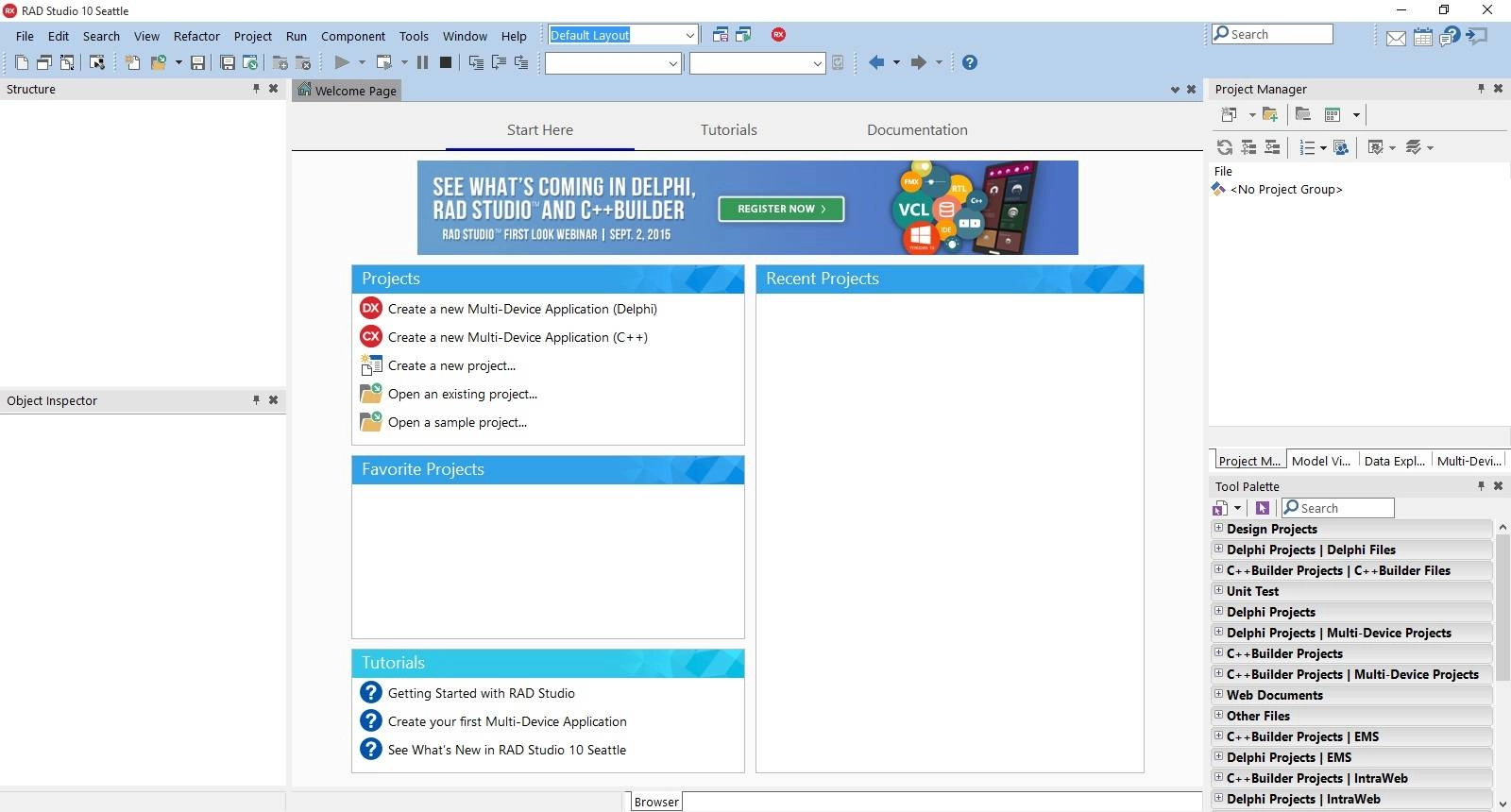Click the question chat bubble icon
Viewport: 1511px width, 812px height.
[1450, 36]
